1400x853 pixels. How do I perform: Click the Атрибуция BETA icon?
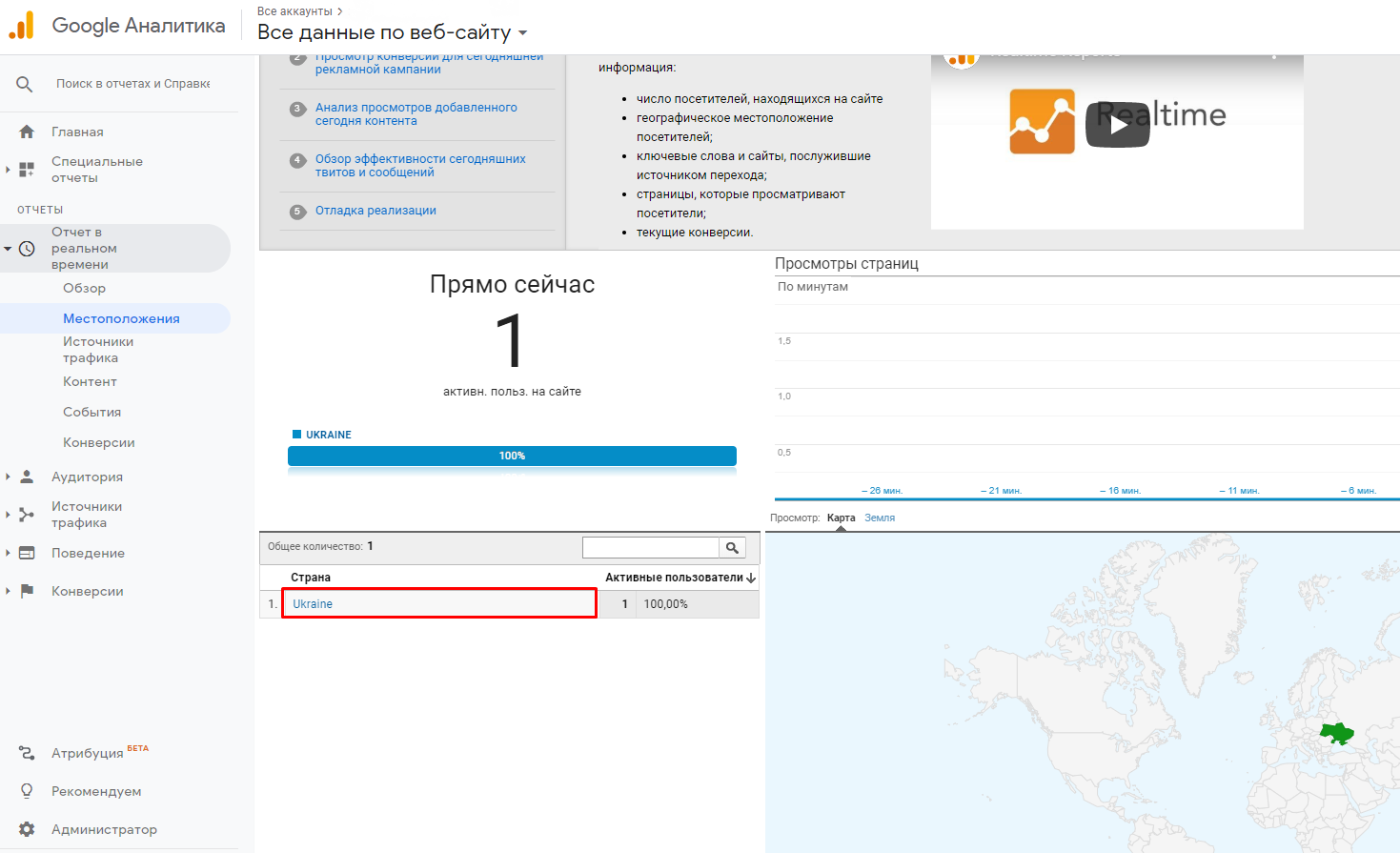(26, 752)
